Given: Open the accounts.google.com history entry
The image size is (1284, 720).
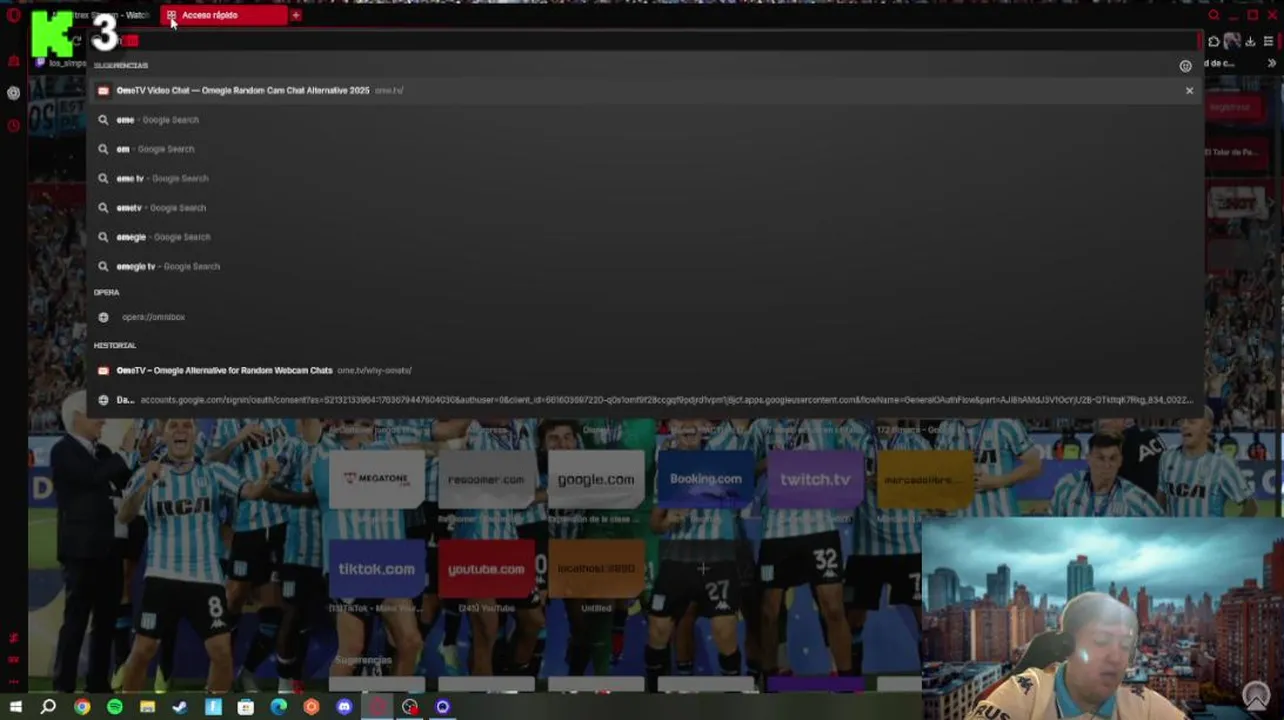Looking at the screenshot, I should click(645, 400).
